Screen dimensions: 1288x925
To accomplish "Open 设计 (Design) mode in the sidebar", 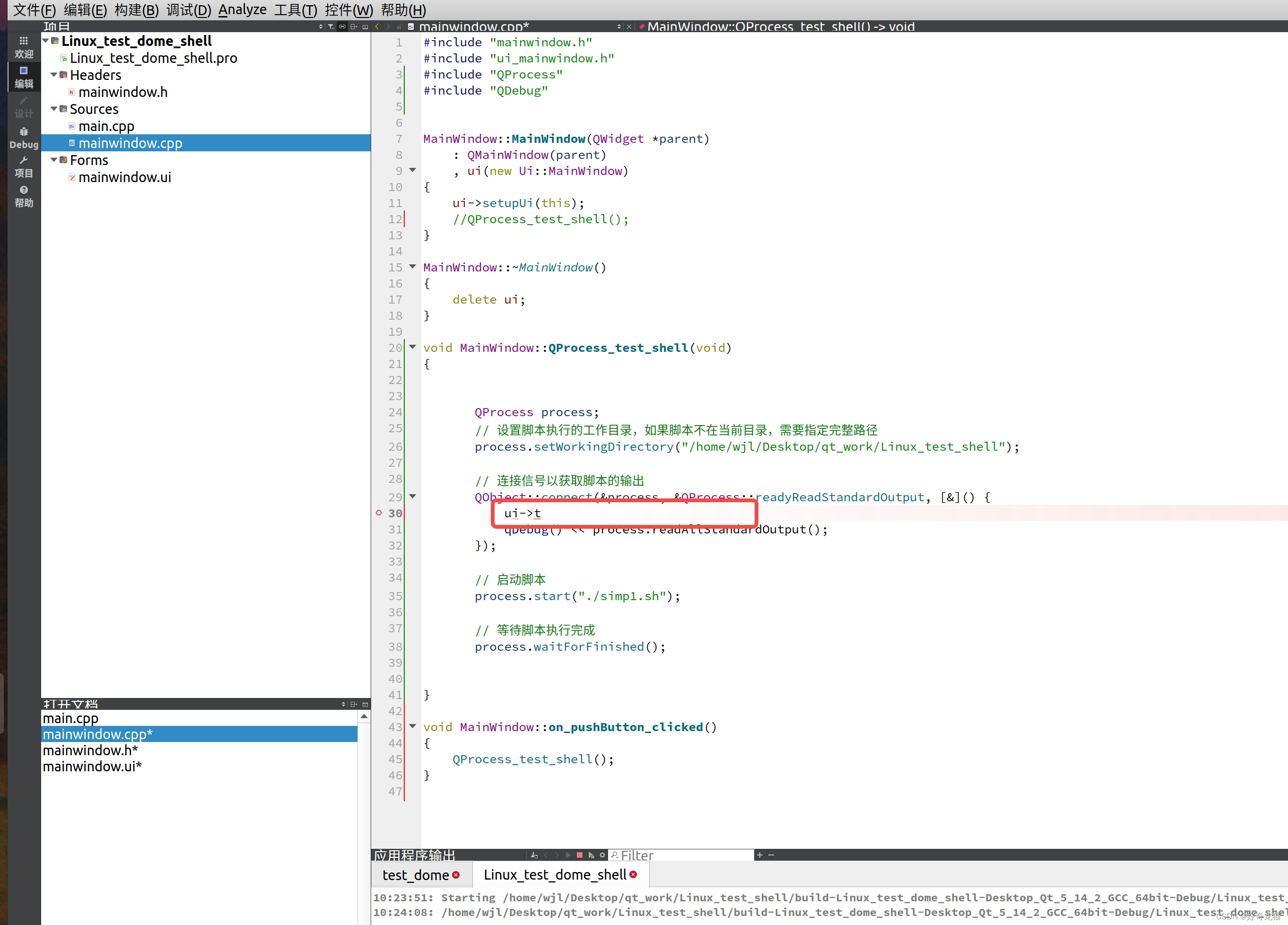I will [x=23, y=107].
